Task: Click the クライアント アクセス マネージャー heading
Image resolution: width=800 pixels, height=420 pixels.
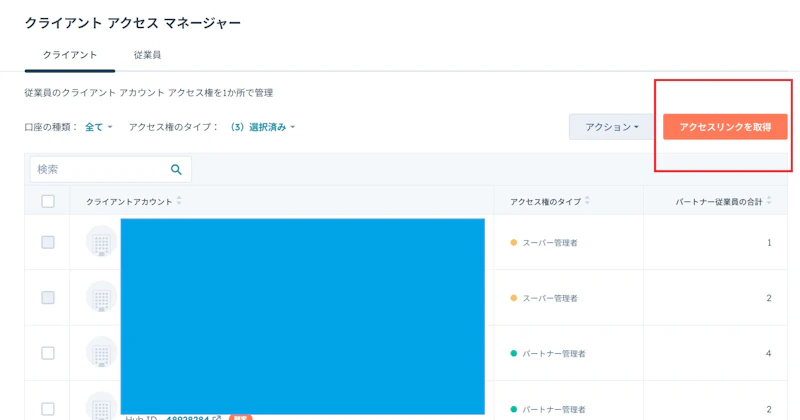Action: point(133,23)
